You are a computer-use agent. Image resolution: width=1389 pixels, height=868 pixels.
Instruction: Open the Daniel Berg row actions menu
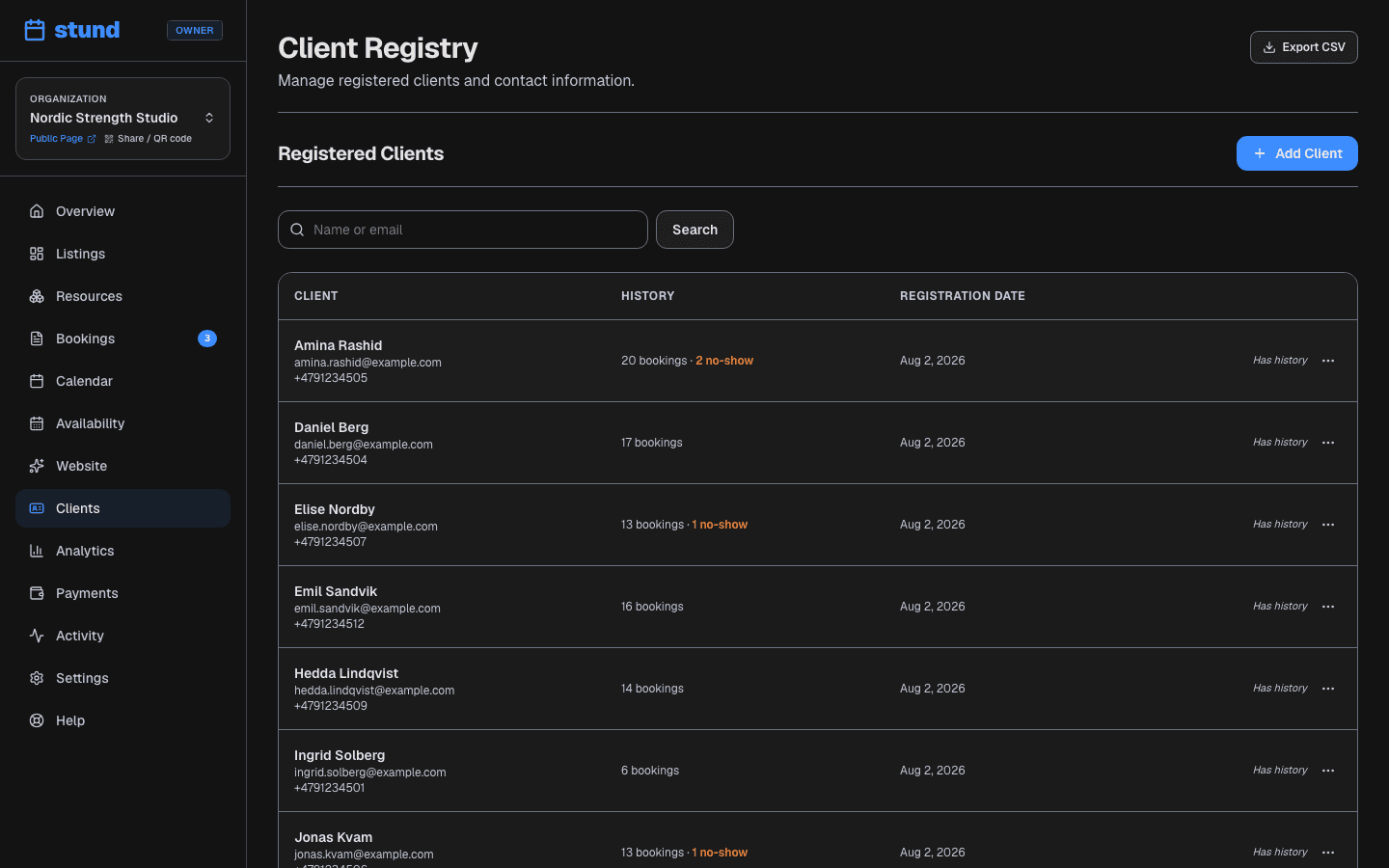1328,443
